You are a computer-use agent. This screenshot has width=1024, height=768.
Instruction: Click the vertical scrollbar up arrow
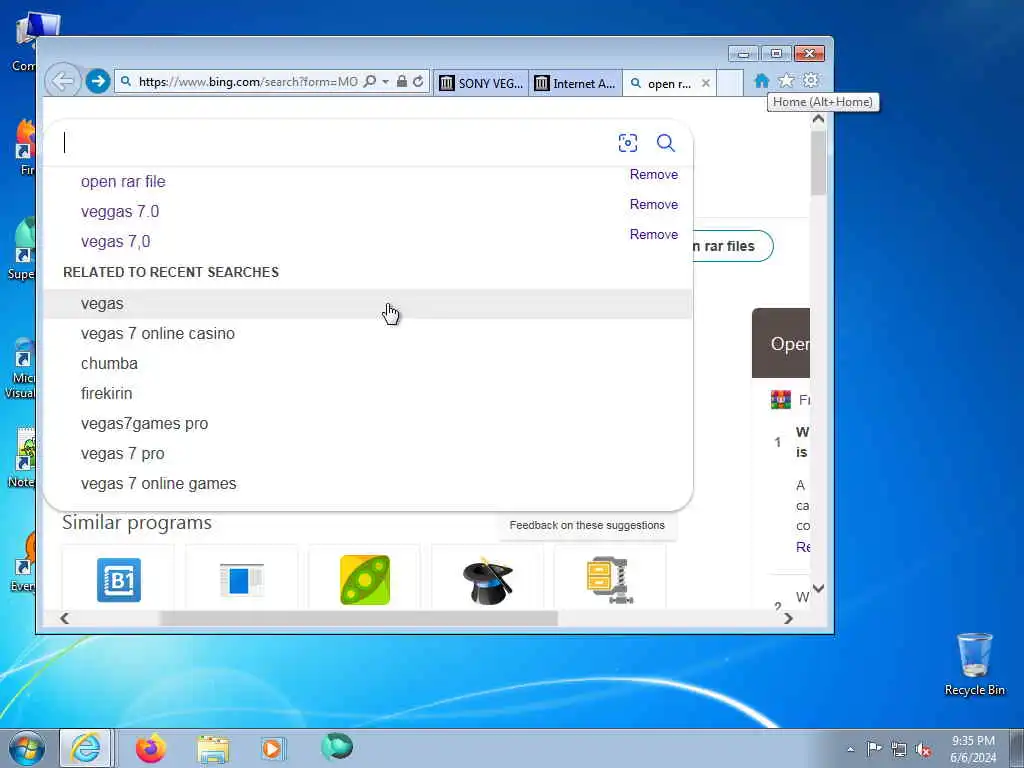click(818, 120)
